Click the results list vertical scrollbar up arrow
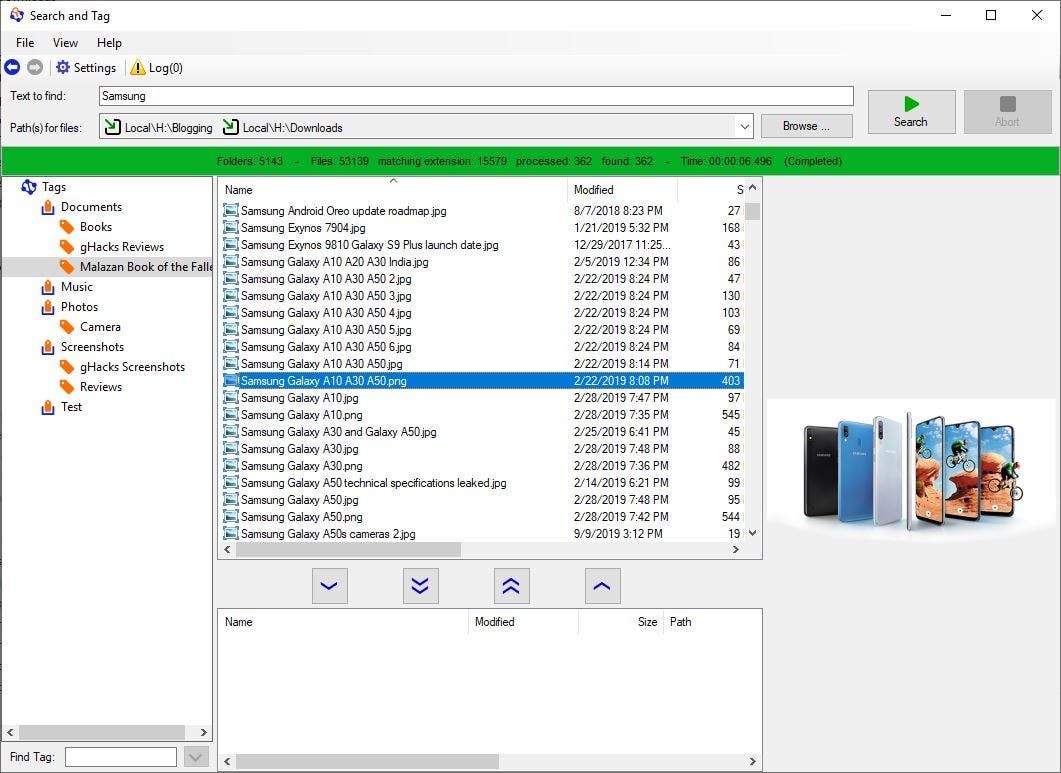This screenshot has height=773, width=1061. pos(752,187)
